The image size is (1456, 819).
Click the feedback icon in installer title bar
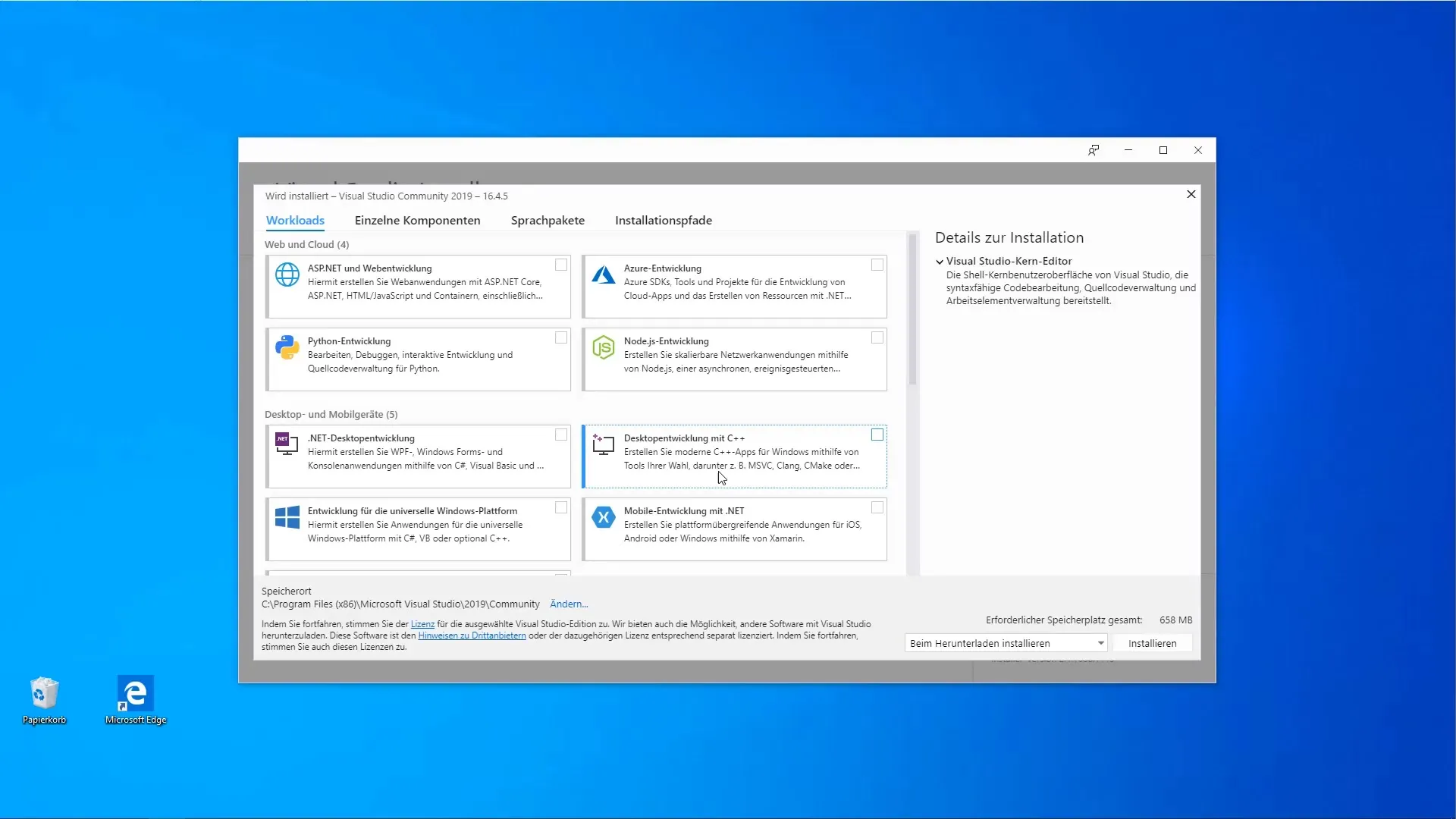point(1094,150)
